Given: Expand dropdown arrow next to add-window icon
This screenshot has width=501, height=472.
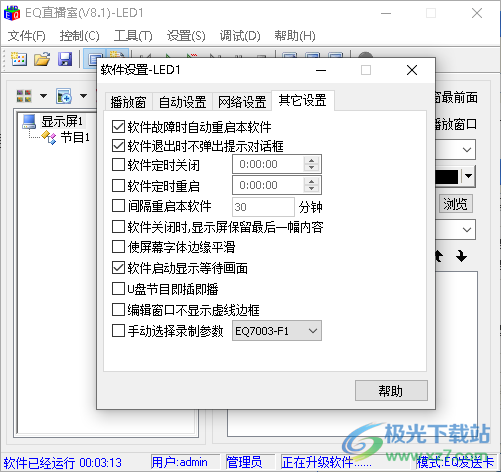Looking at the screenshot, I should pos(83,96).
